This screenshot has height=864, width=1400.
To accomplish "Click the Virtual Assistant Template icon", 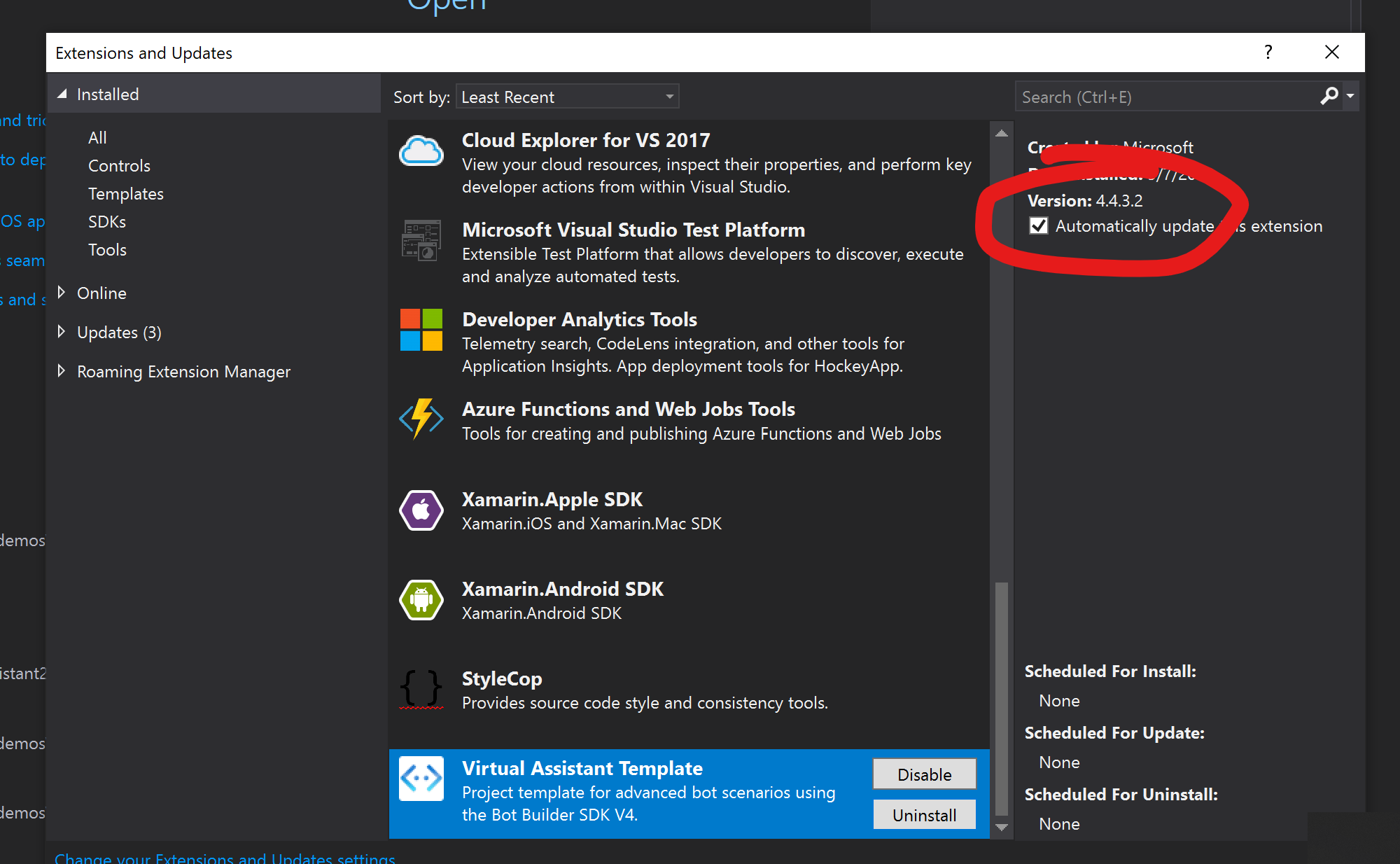I will [x=421, y=779].
